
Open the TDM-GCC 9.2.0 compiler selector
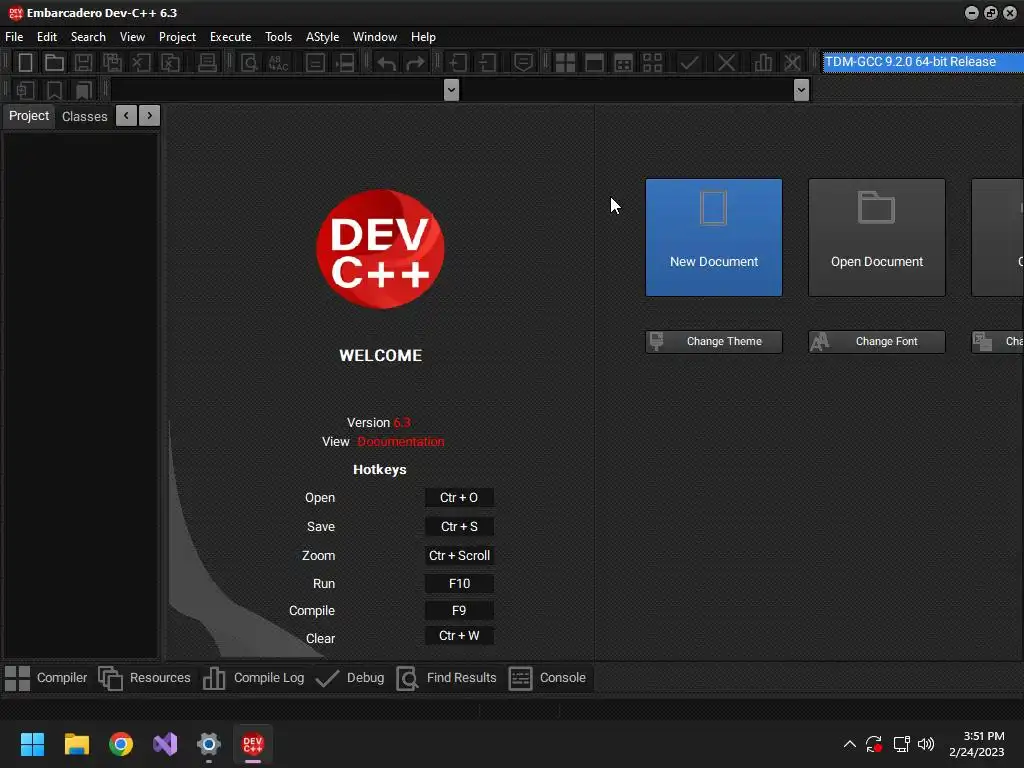coord(923,62)
